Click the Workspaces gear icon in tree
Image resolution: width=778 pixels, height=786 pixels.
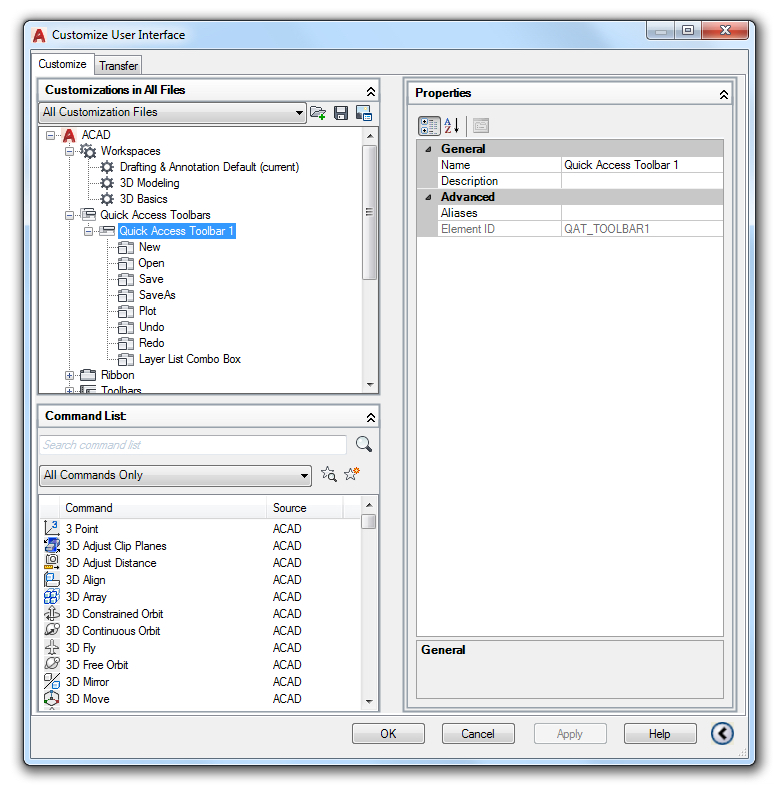[88, 150]
